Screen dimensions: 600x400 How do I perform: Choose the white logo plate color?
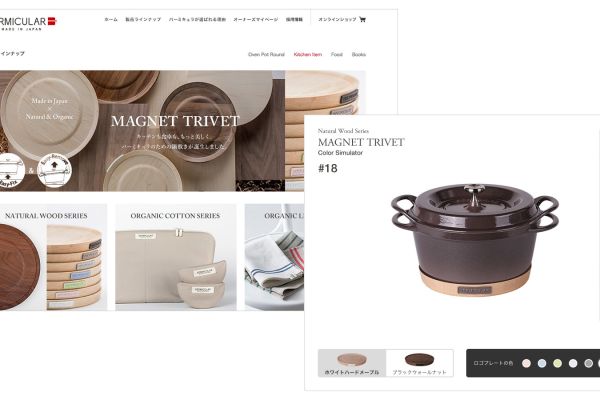coord(573,363)
